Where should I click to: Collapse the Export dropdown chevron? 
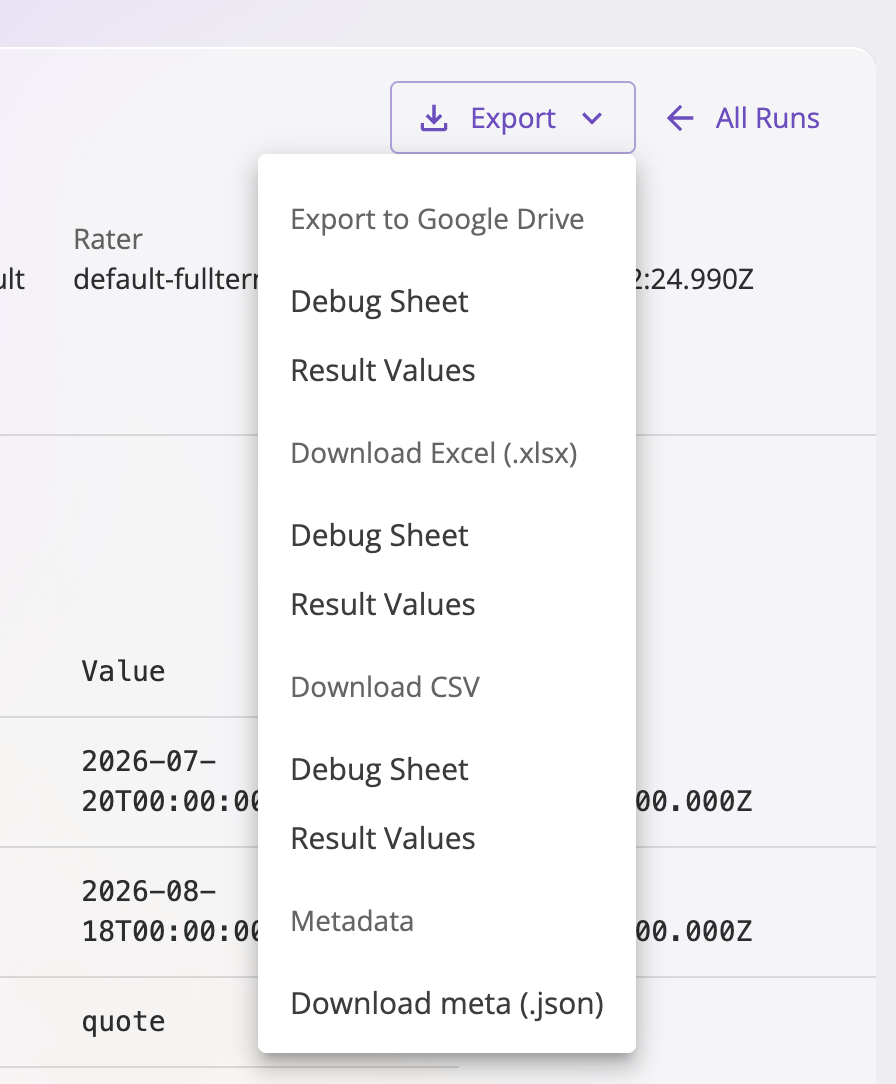coord(592,118)
